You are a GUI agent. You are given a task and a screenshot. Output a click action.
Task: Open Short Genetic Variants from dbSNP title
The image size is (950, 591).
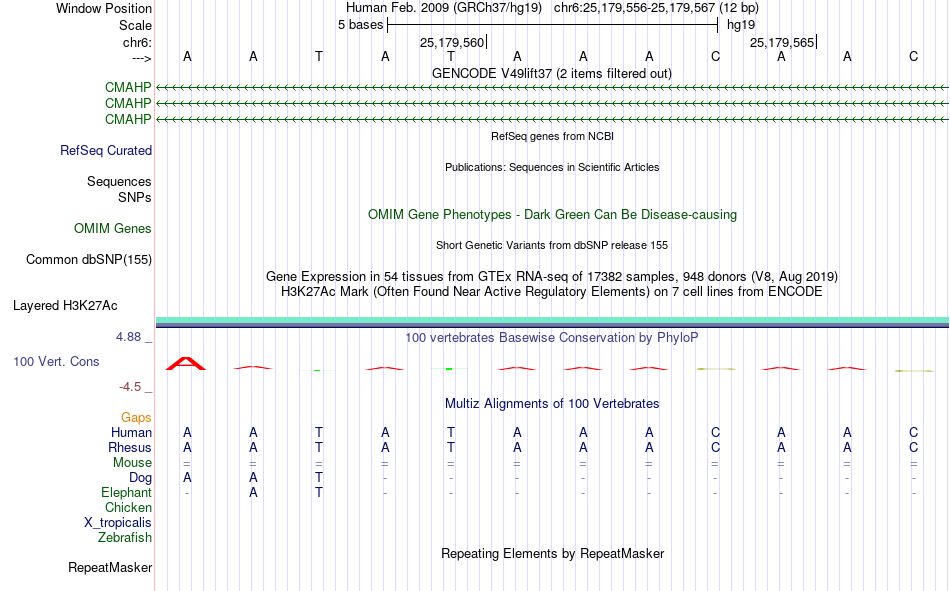tap(552, 245)
